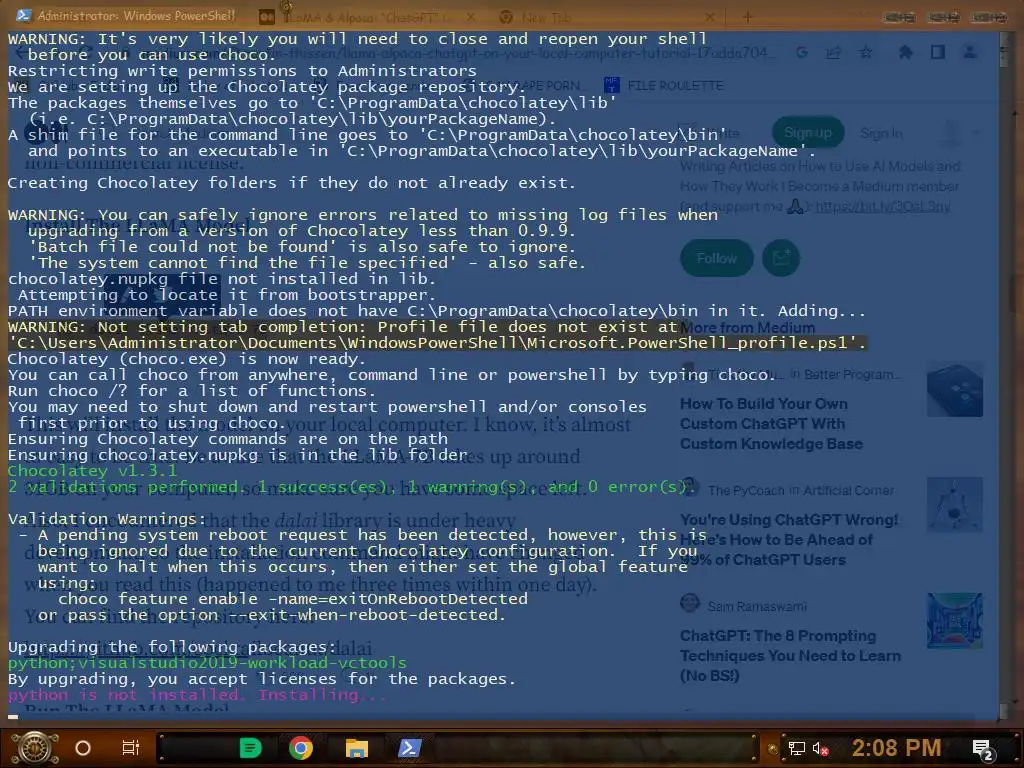Open 'You're Using ChatGPT Wrong!' article
The image size is (1024, 768).
(x=790, y=539)
